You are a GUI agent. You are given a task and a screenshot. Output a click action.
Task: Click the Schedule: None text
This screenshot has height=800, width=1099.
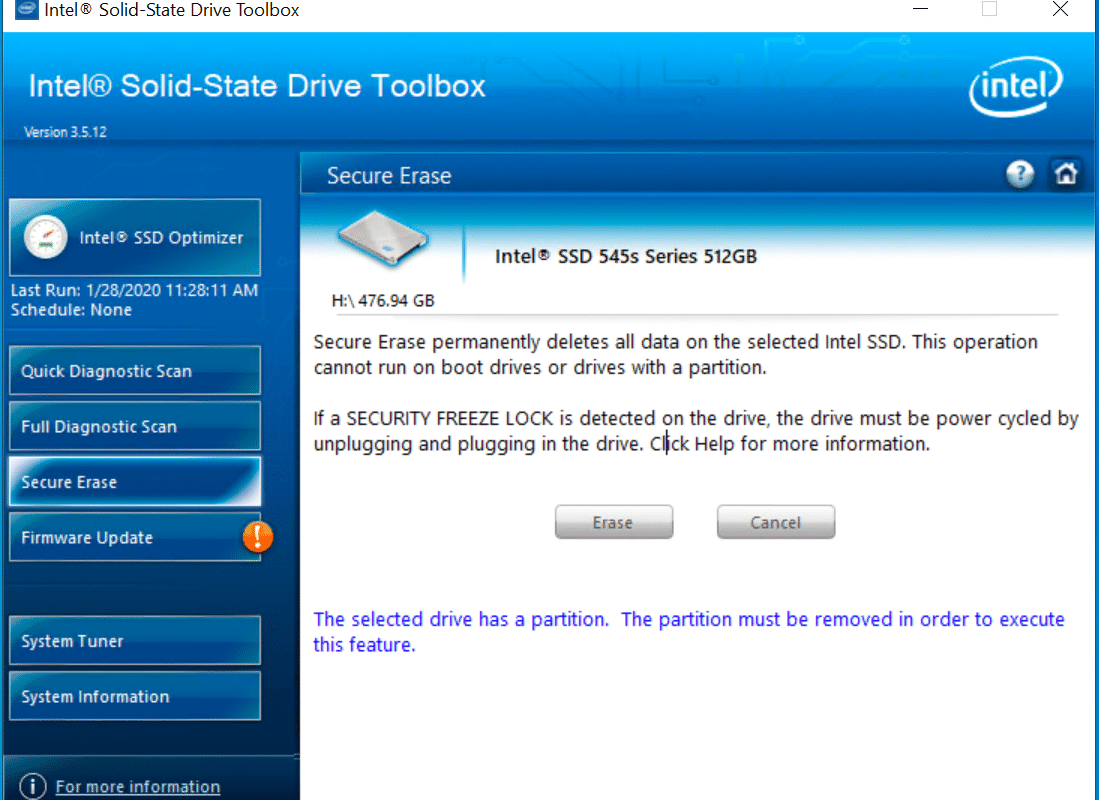coord(71,310)
